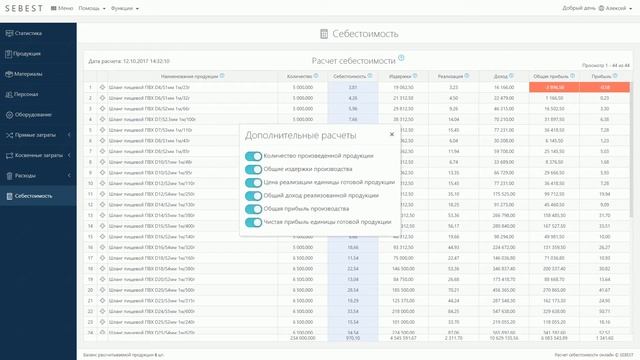The width and height of the screenshot is (640, 360).
Task: Open the Помощь dropdown menu
Action: coord(92,8)
